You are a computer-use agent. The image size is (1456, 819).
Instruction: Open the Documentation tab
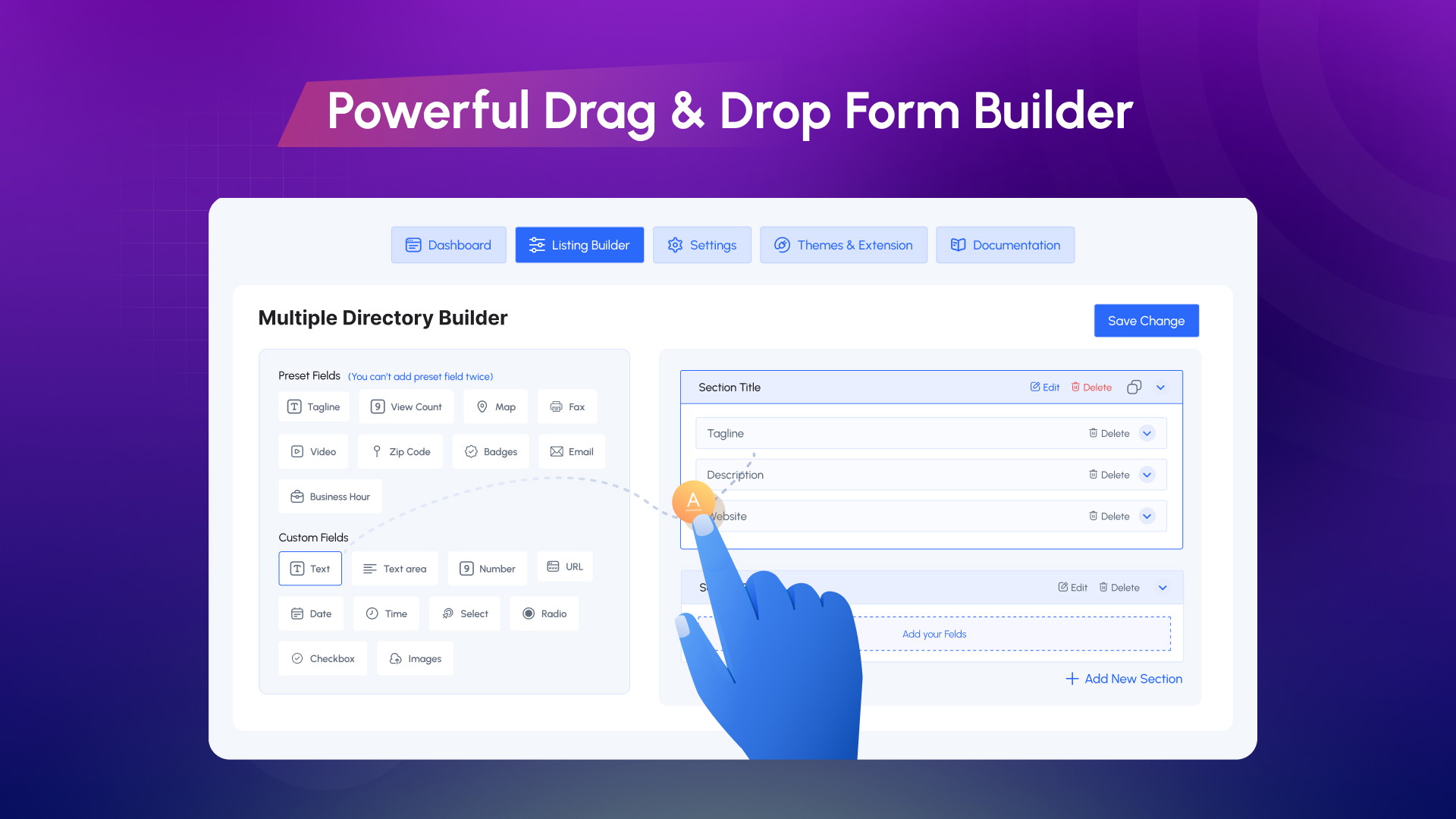click(x=1005, y=244)
